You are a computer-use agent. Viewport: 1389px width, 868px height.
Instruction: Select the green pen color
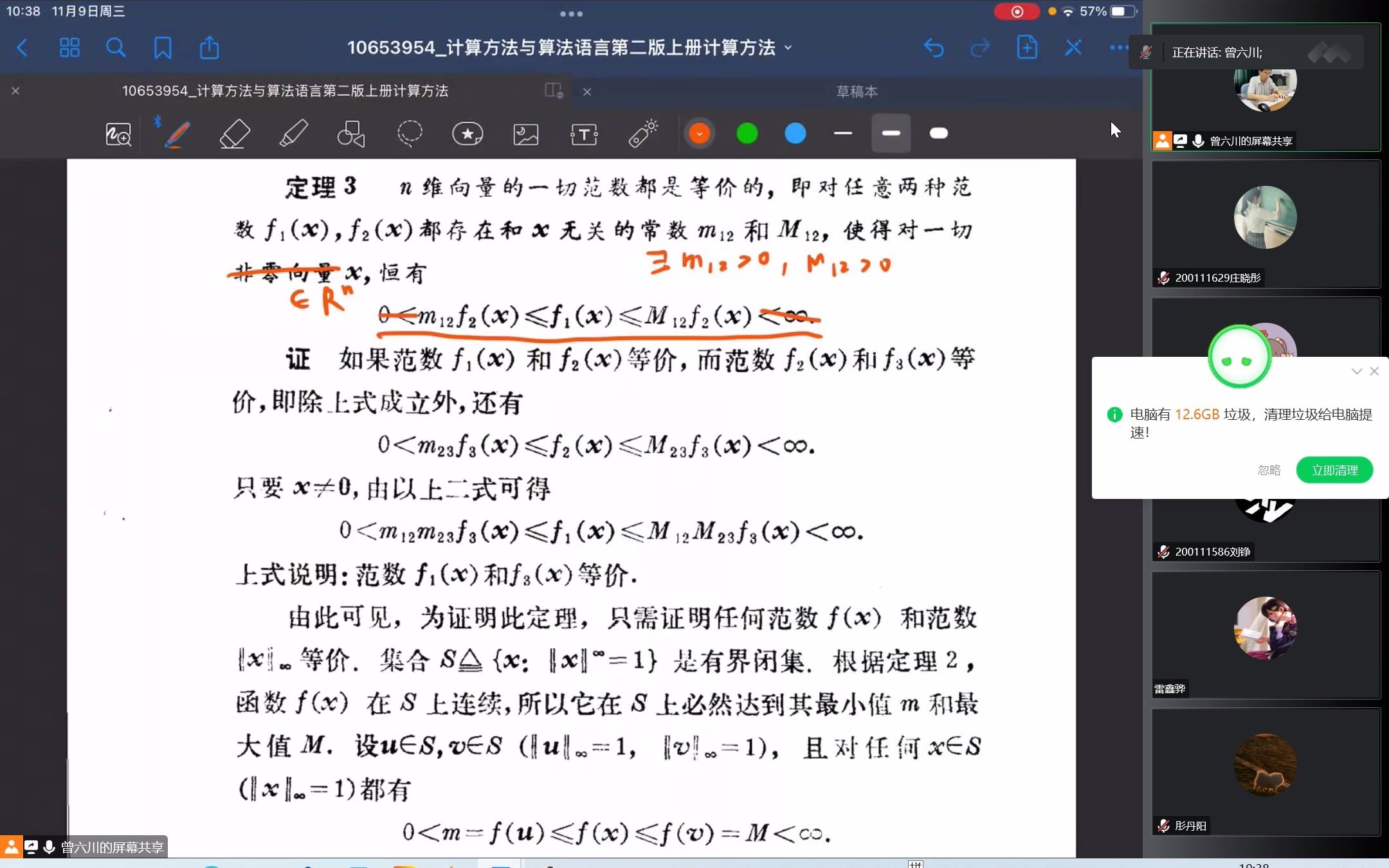[747, 133]
